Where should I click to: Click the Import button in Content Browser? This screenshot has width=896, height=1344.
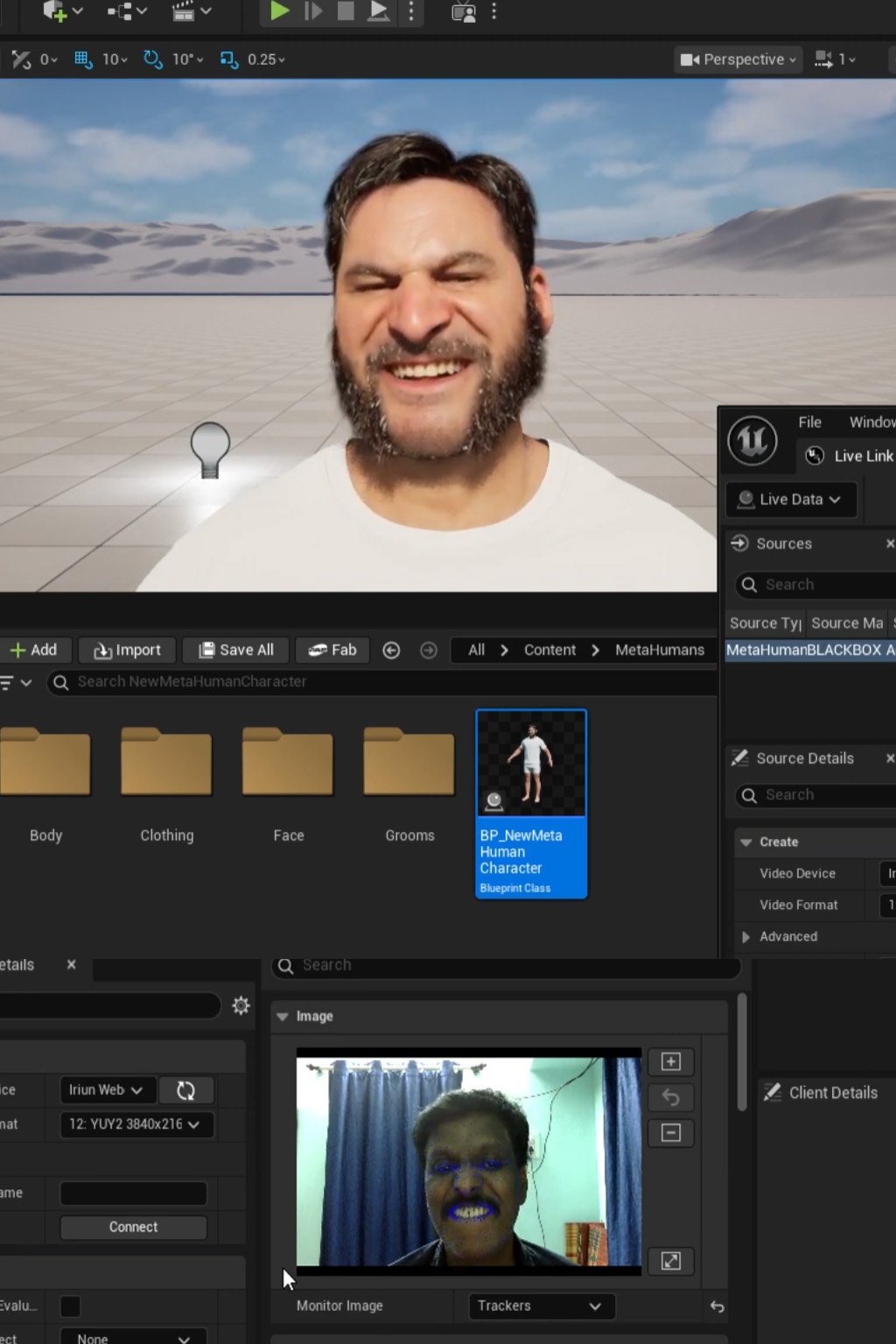(128, 649)
